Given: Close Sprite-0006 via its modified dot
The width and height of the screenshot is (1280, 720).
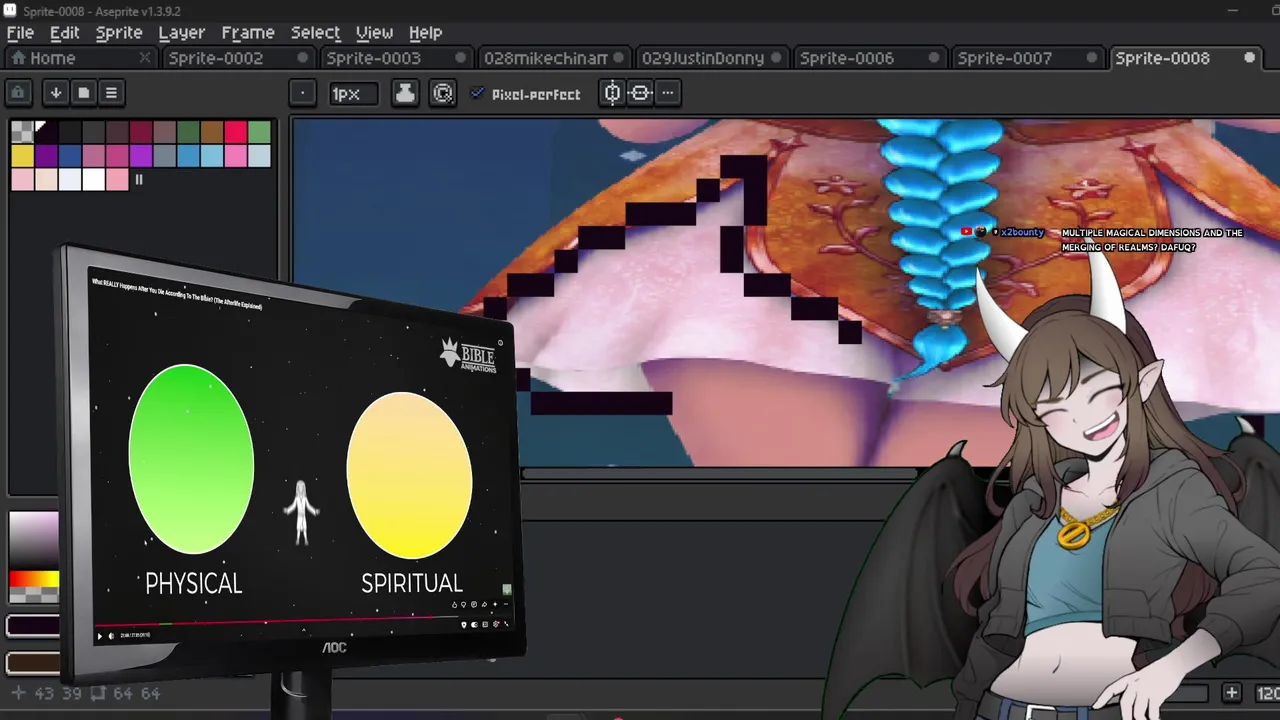Looking at the screenshot, I should pyautogui.click(x=934, y=58).
